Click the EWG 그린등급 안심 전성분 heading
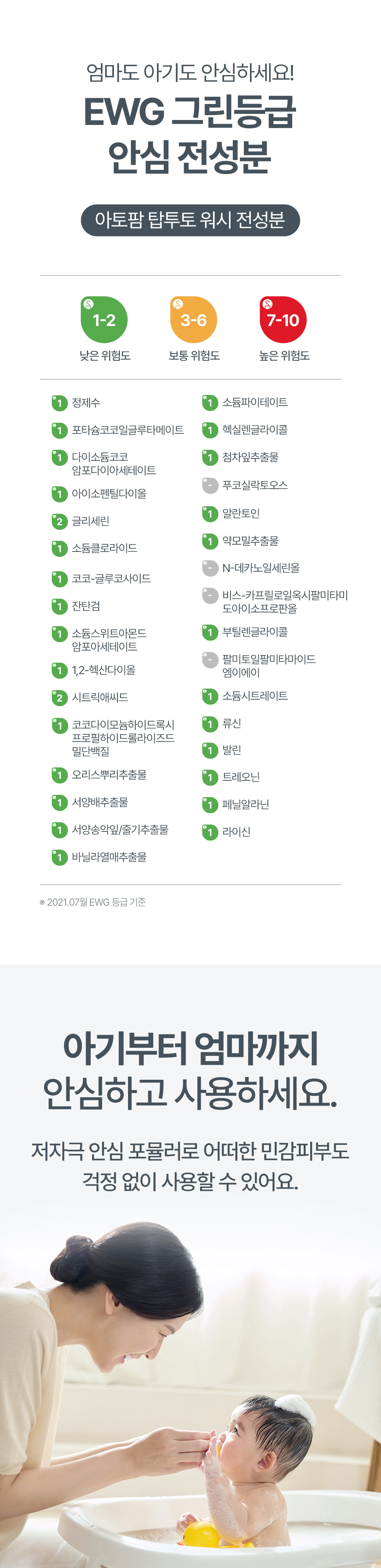Viewport: 381px width, 1568px height. [190, 134]
